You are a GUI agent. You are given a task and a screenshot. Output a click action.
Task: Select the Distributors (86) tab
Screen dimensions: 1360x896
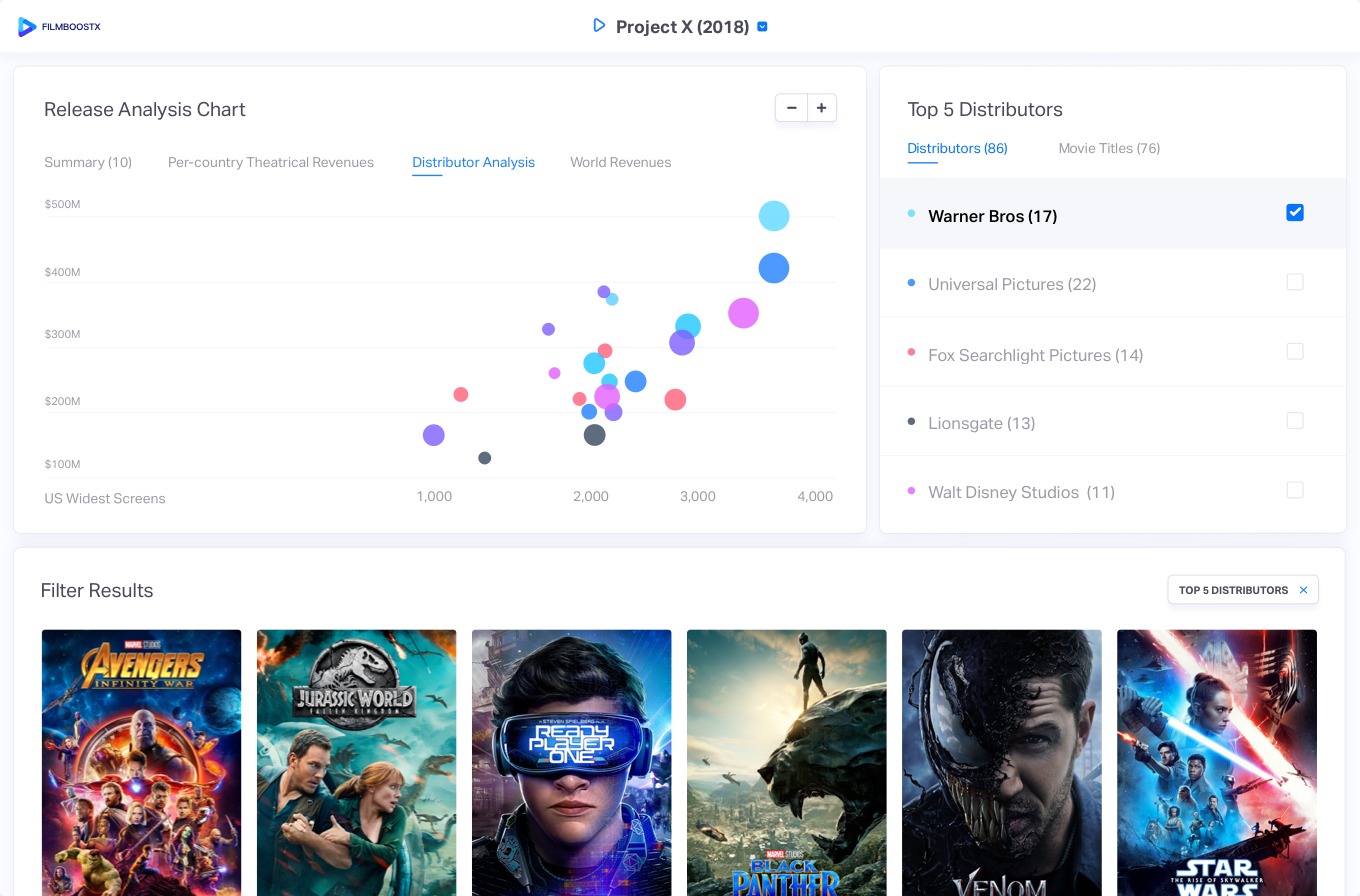point(957,148)
